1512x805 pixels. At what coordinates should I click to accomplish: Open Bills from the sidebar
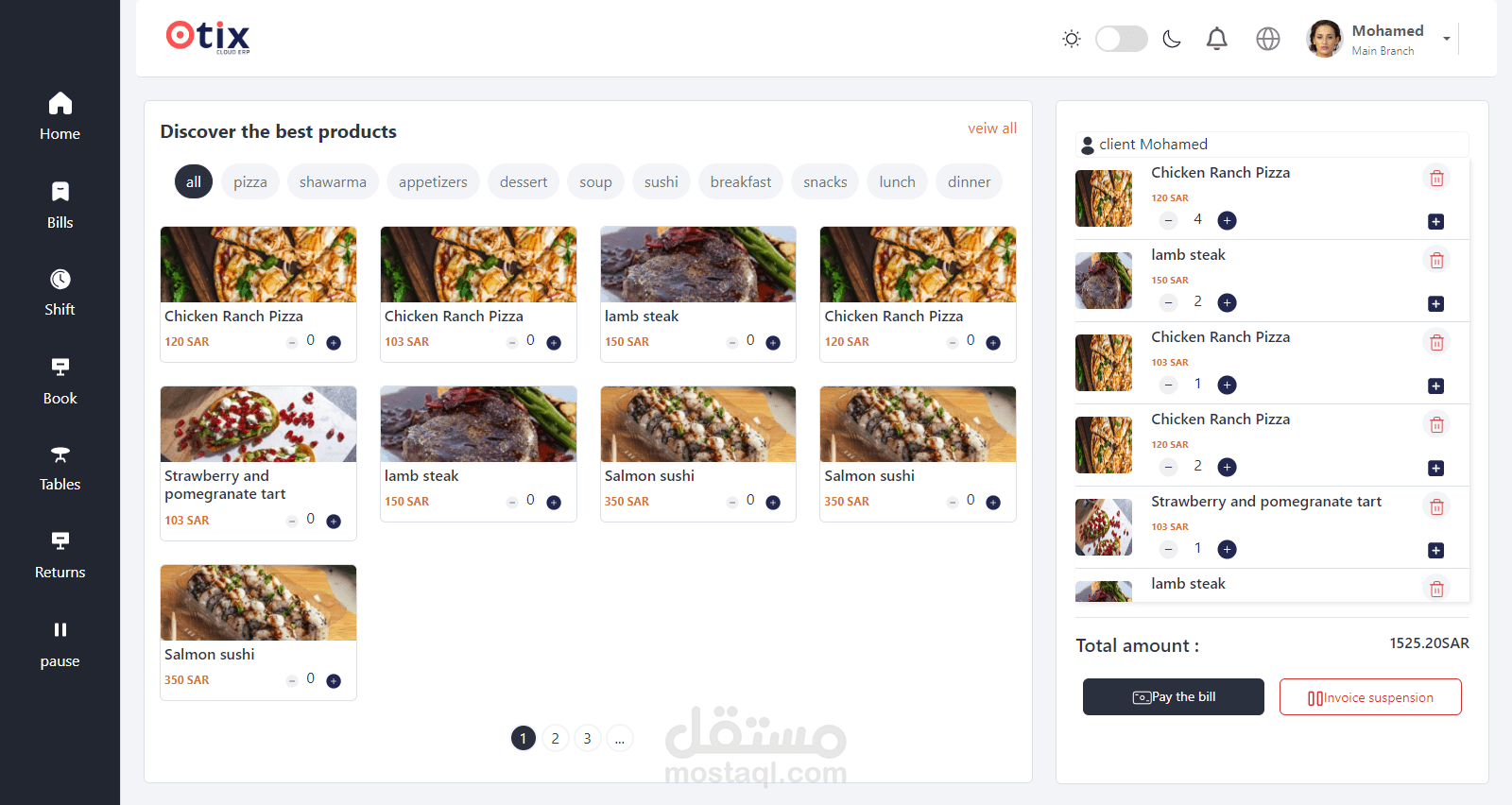[x=60, y=205]
